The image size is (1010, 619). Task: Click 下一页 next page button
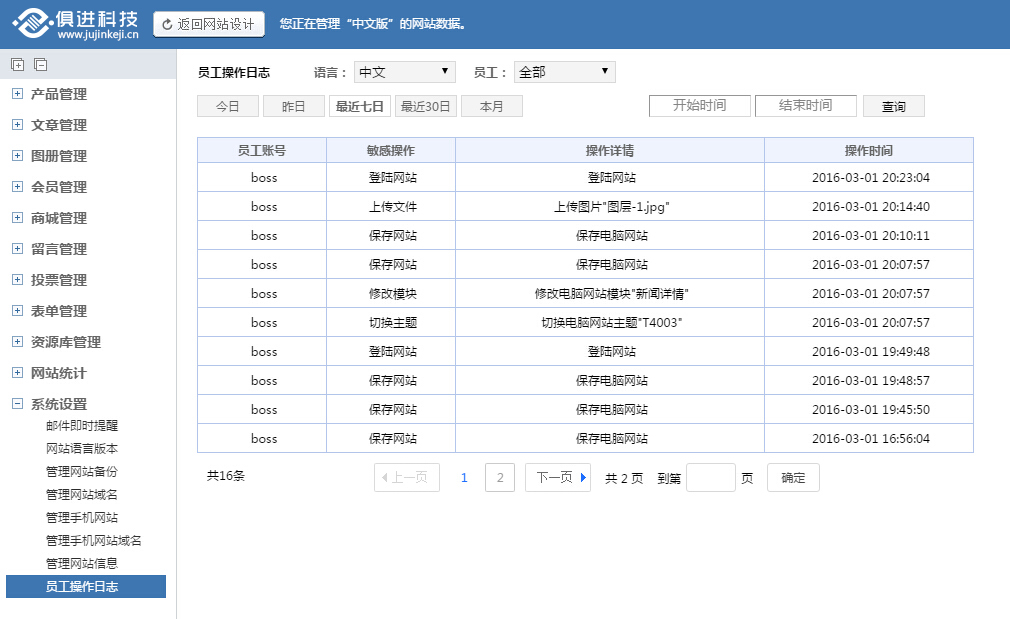click(x=558, y=478)
